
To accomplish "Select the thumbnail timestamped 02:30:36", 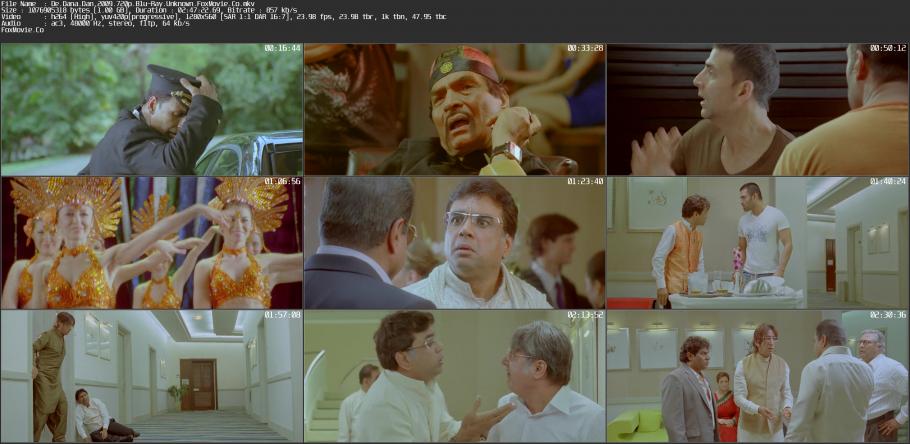I will [757, 376].
